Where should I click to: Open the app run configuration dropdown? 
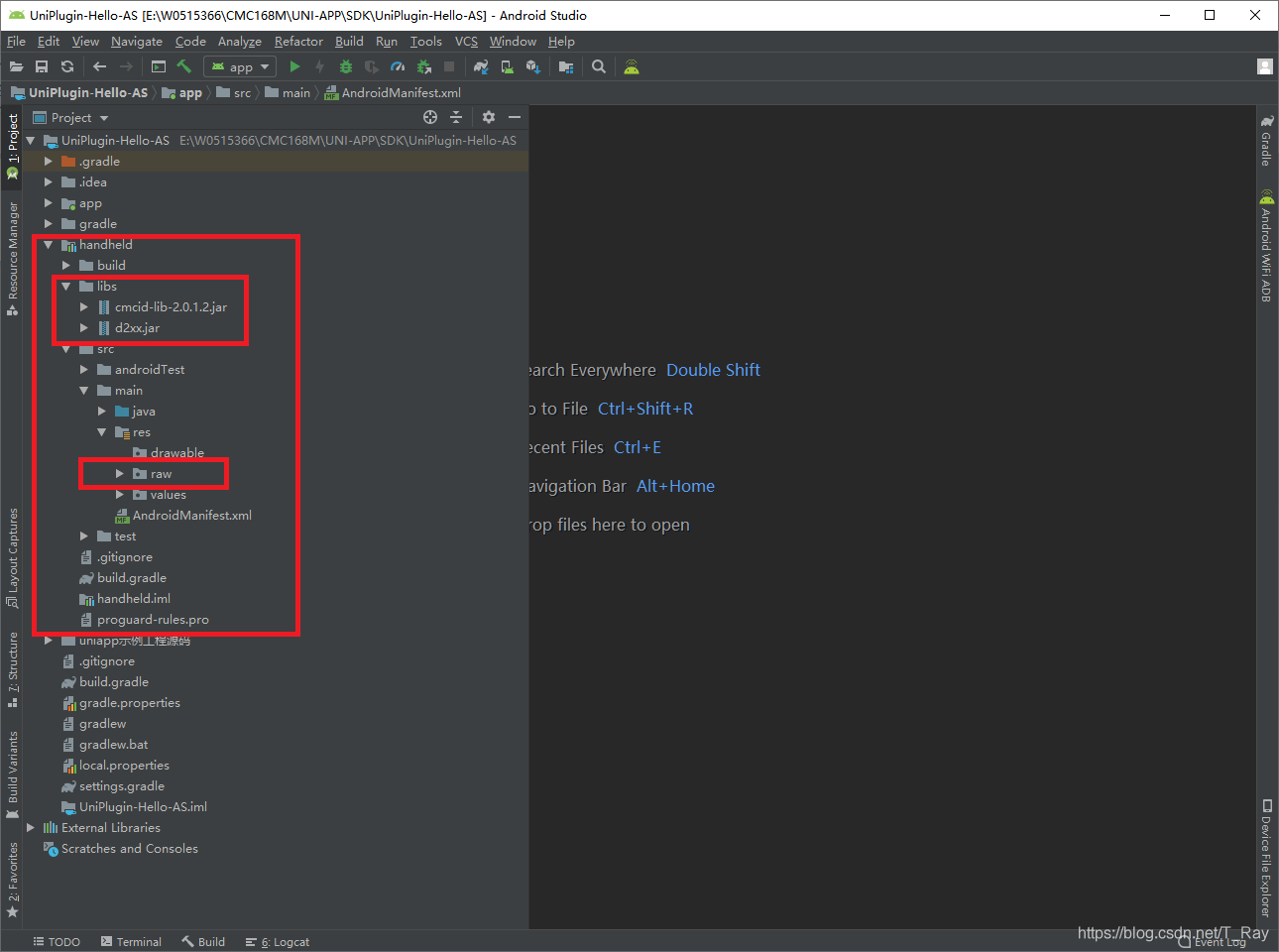tap(239, 66)
